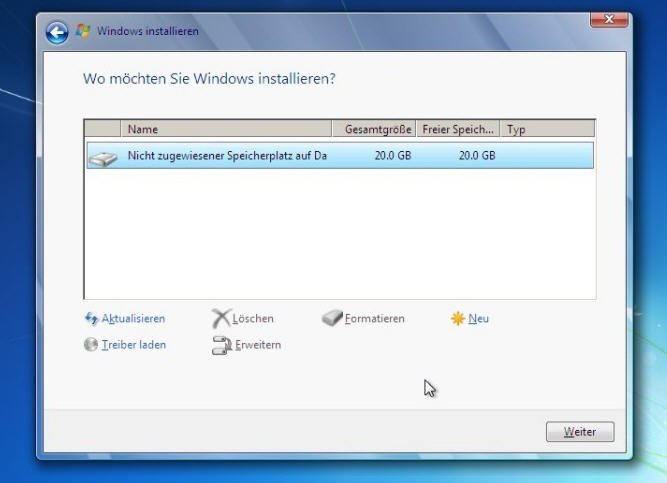This screenshot has width=667, height=483.
Task: Sort by the Name column header
Action: (226, 129)
